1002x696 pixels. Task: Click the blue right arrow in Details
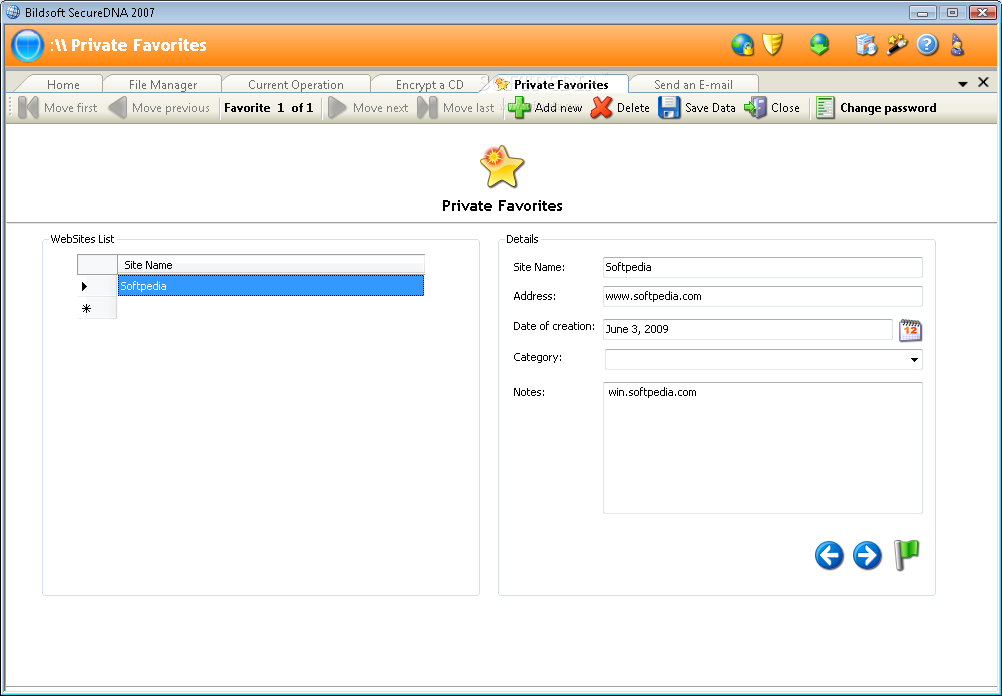867,555
